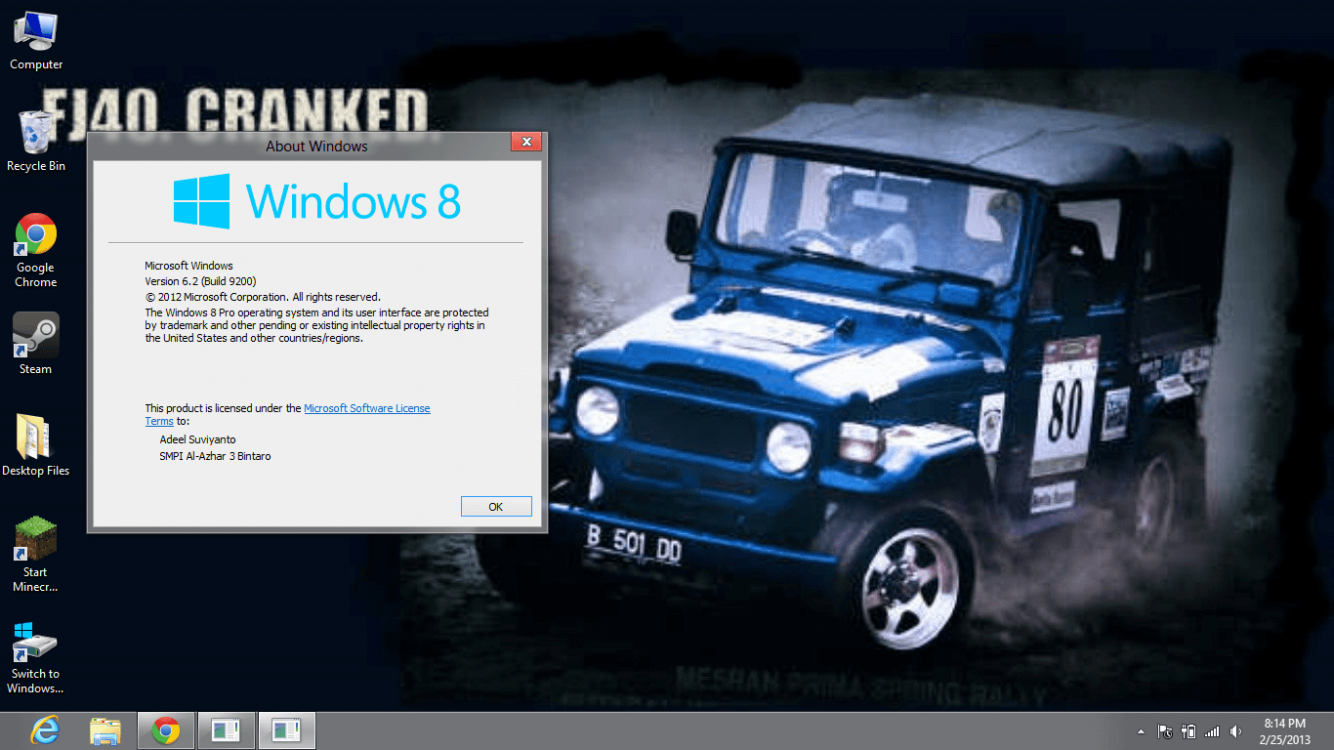Open the volume speaker control
The image size is (1334, 750).
tap(1236, 732)
